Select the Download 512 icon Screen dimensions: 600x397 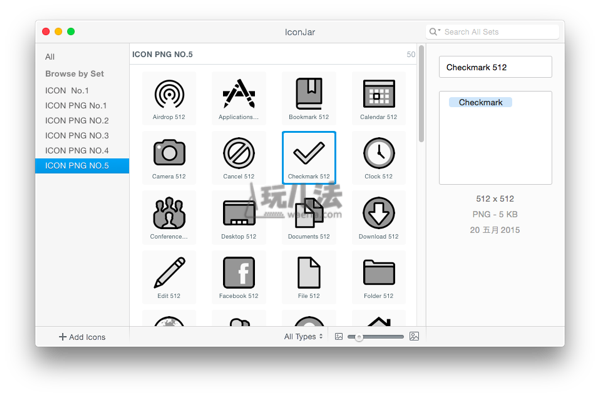pos(378,217)
